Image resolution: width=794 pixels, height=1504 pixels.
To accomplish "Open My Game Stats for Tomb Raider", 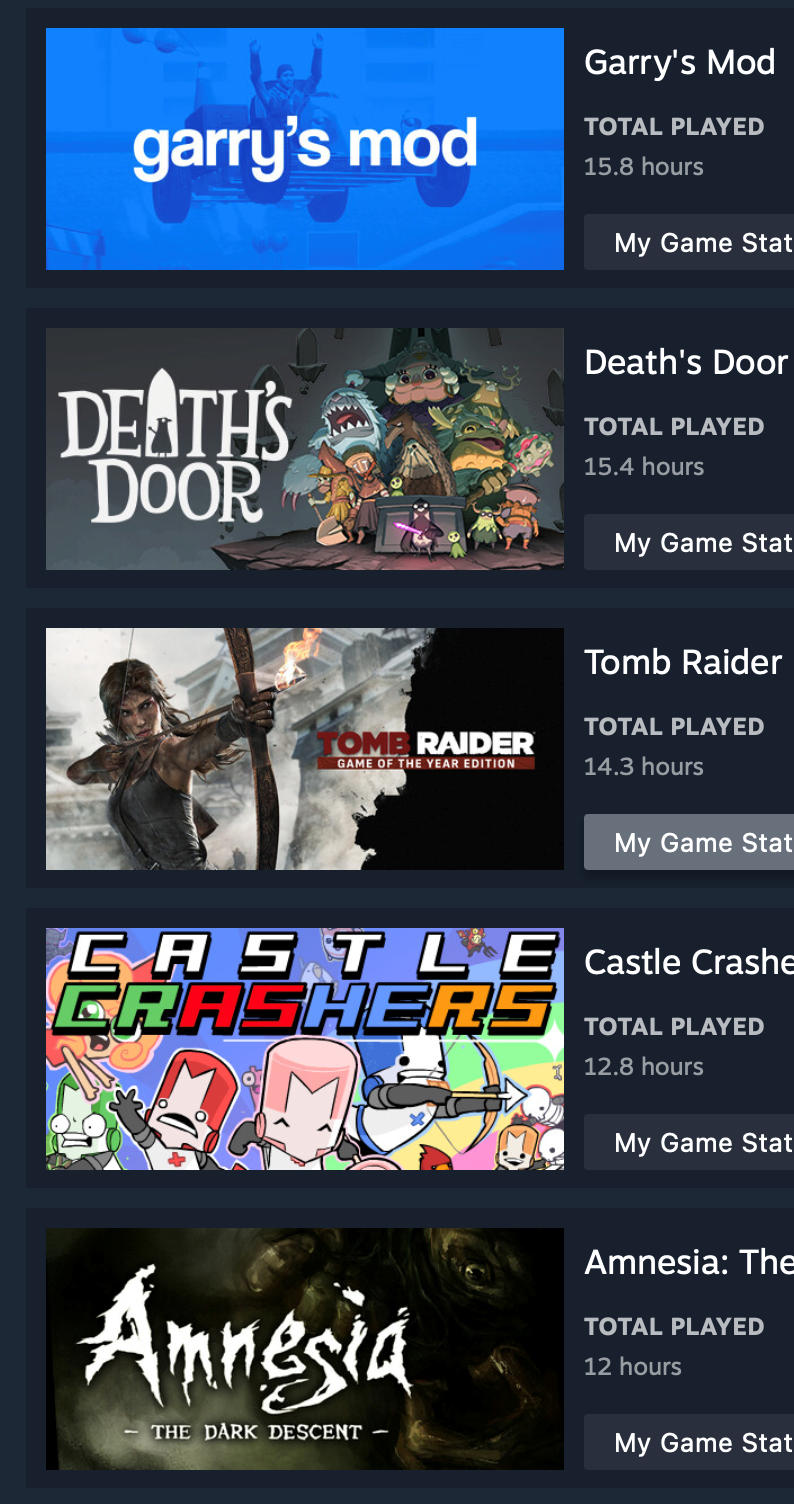I will pos(689,842).
